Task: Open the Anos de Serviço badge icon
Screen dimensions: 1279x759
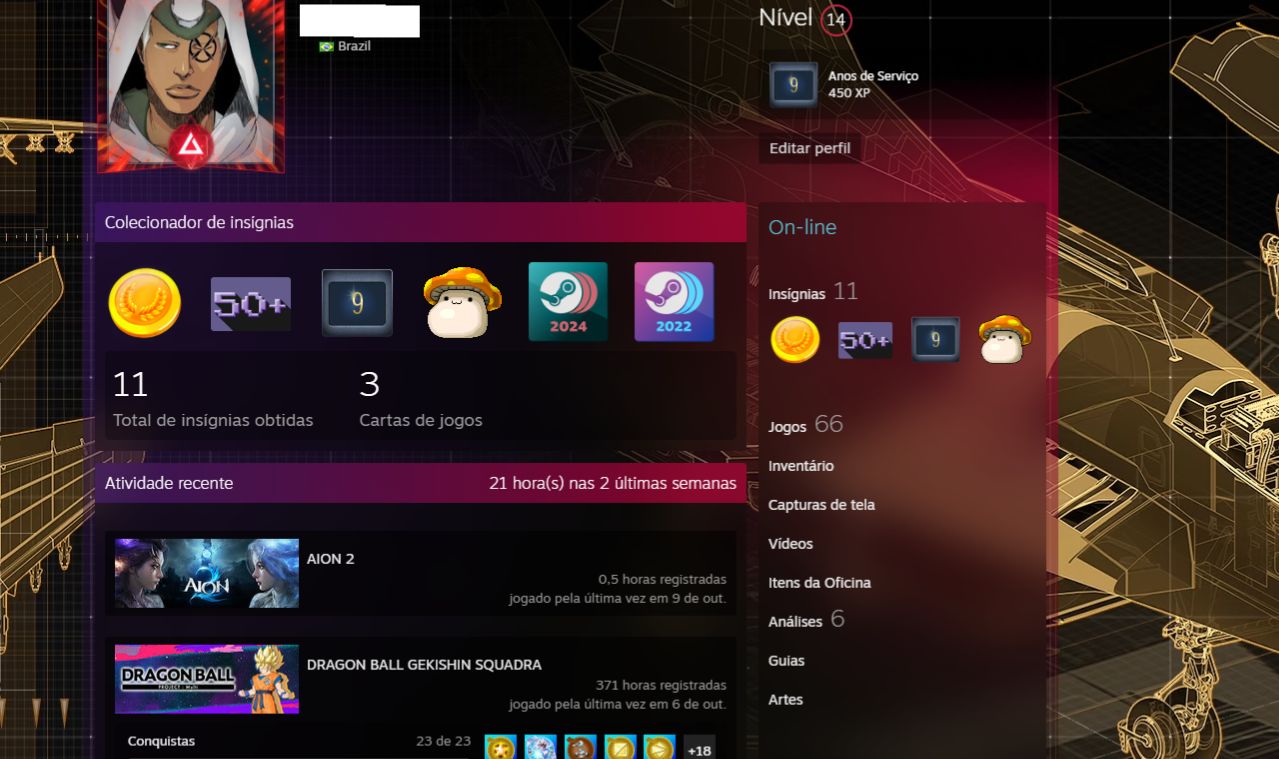Action: [793, 85]
